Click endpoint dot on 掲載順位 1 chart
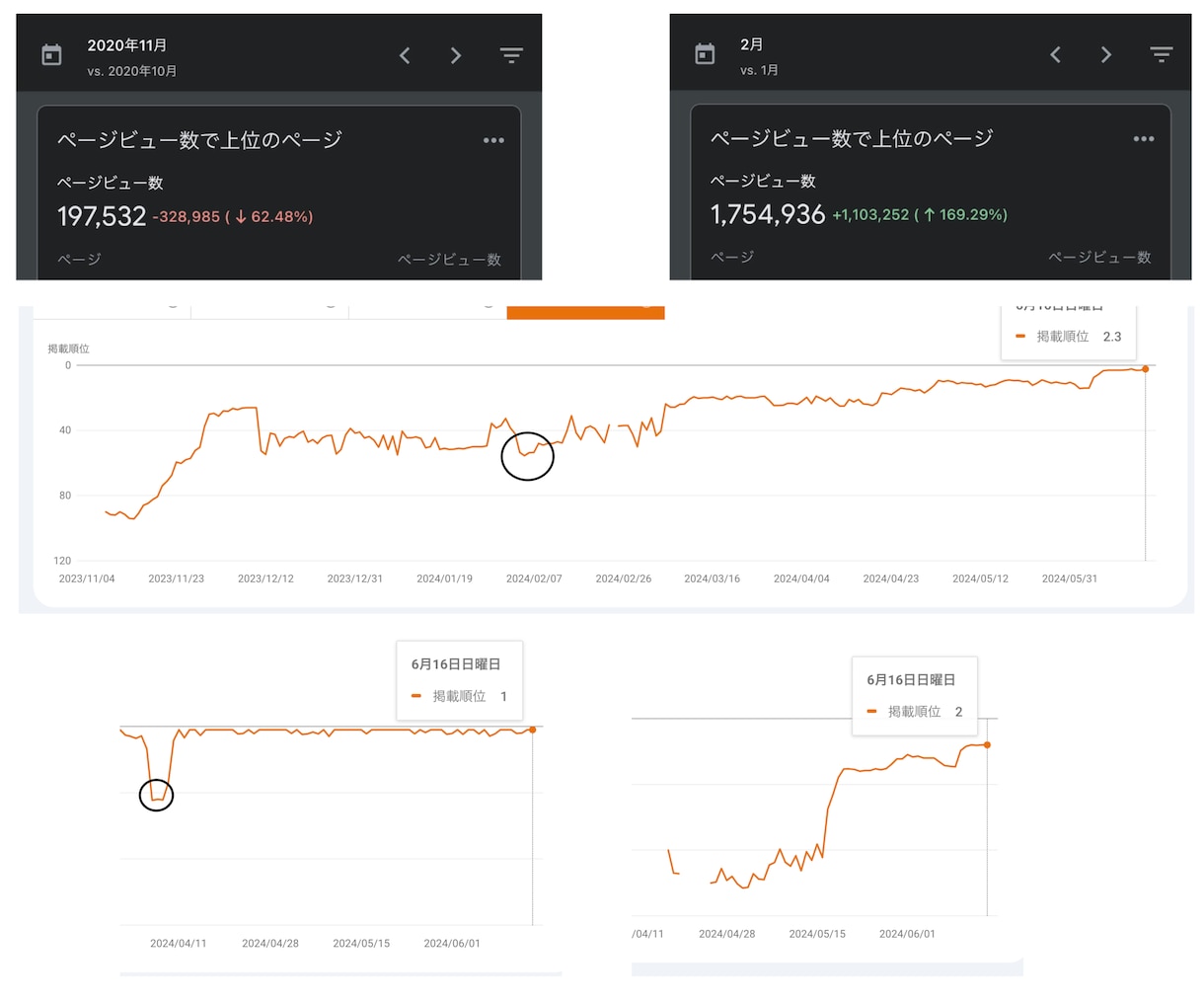Image resolution: width=1204 pixels, height=1002 pixels. 533,730
